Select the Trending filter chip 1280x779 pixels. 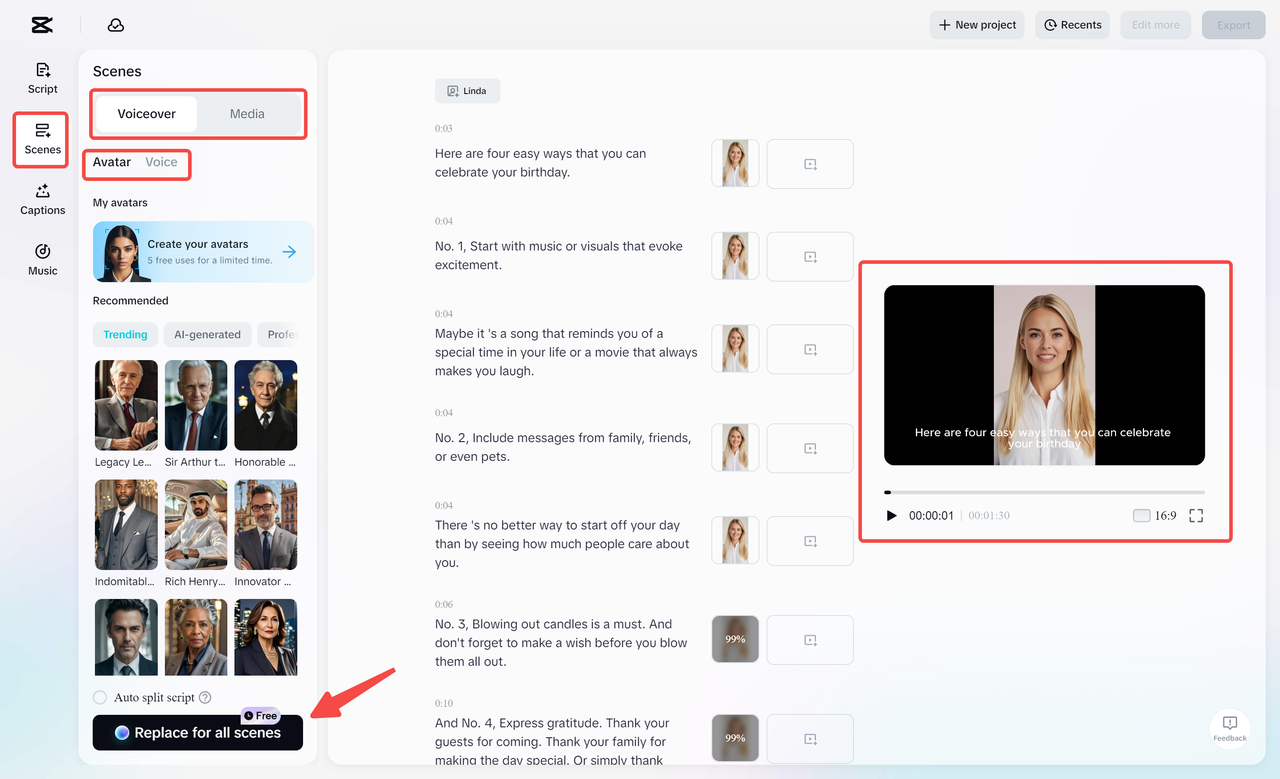(x=125, y=334)
